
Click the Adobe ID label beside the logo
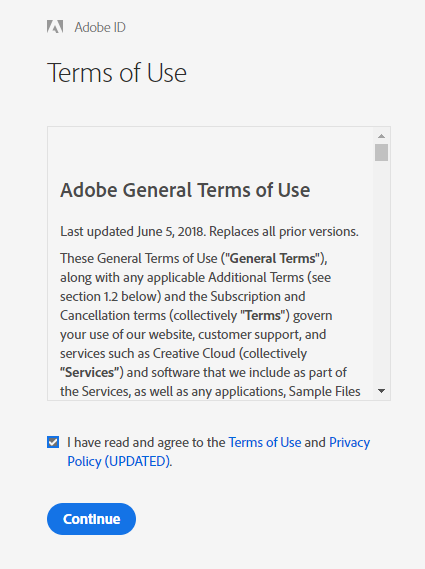100,27
